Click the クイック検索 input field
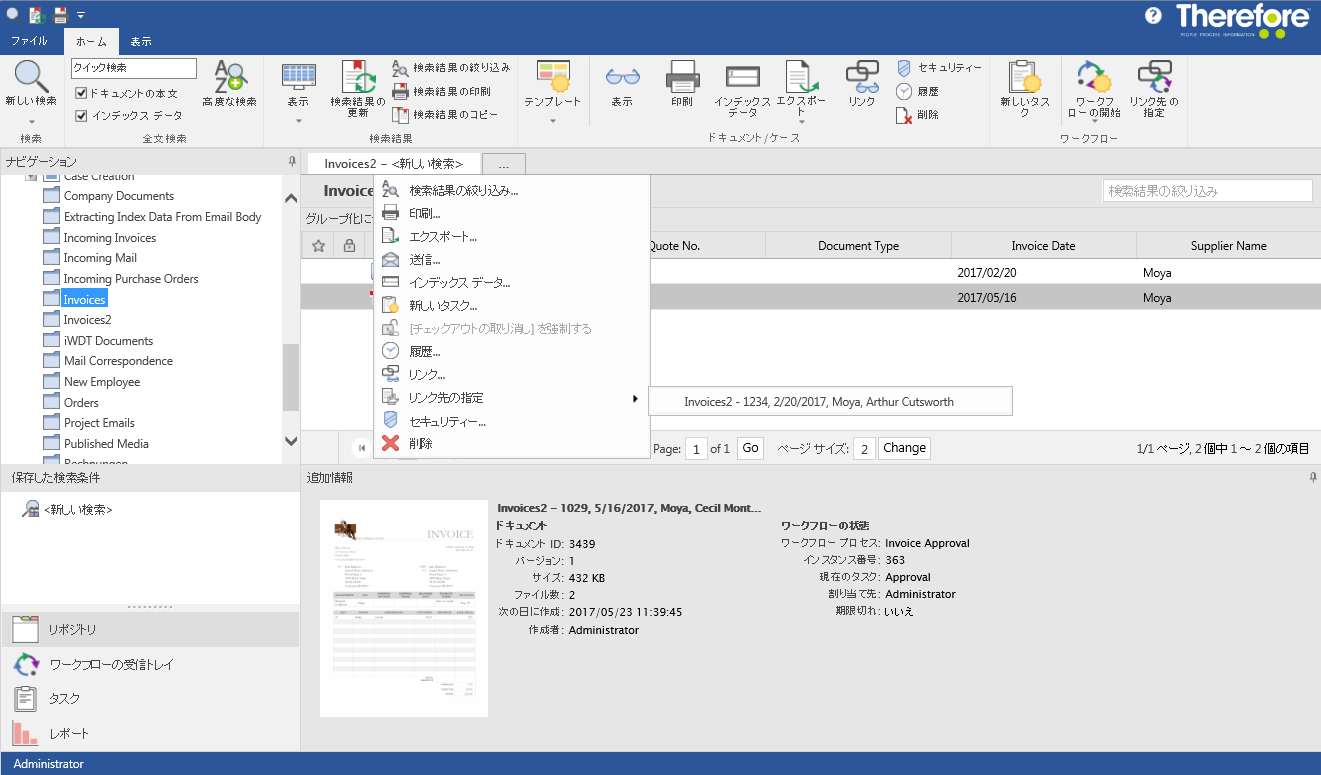The image size is (1321, 775). (133, 68)
